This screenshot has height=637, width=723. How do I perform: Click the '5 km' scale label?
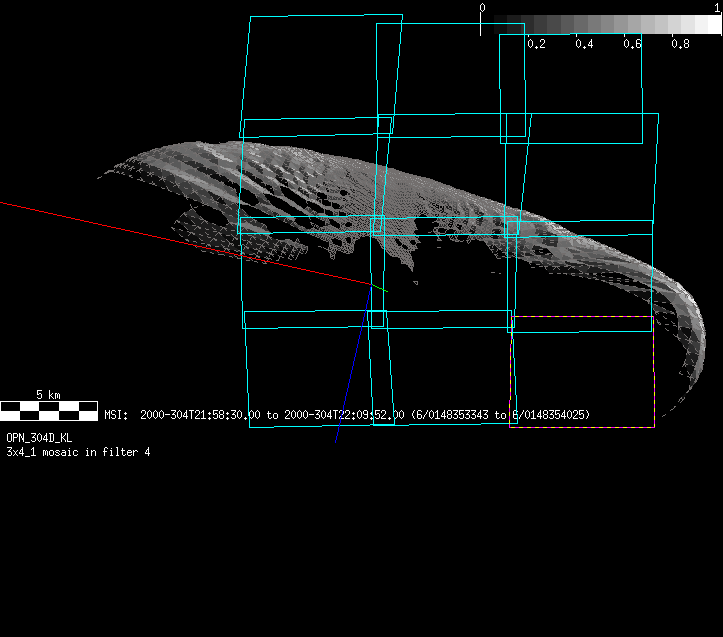tap(48, 395)
